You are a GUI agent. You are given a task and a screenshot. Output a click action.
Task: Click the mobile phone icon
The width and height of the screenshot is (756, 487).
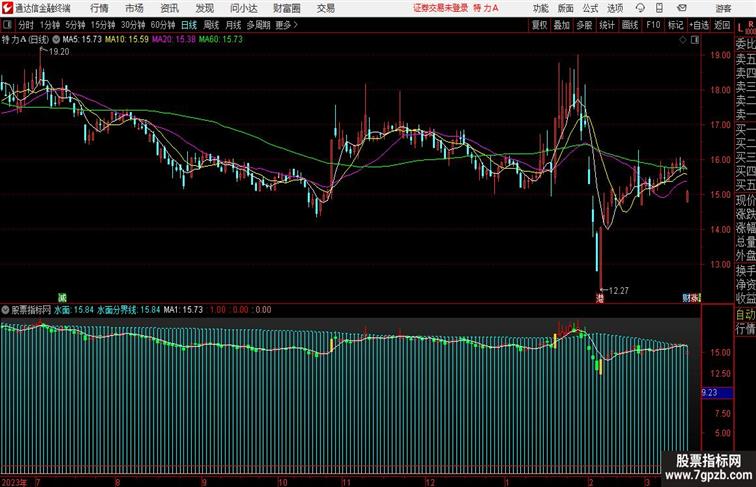pos(660,8)
